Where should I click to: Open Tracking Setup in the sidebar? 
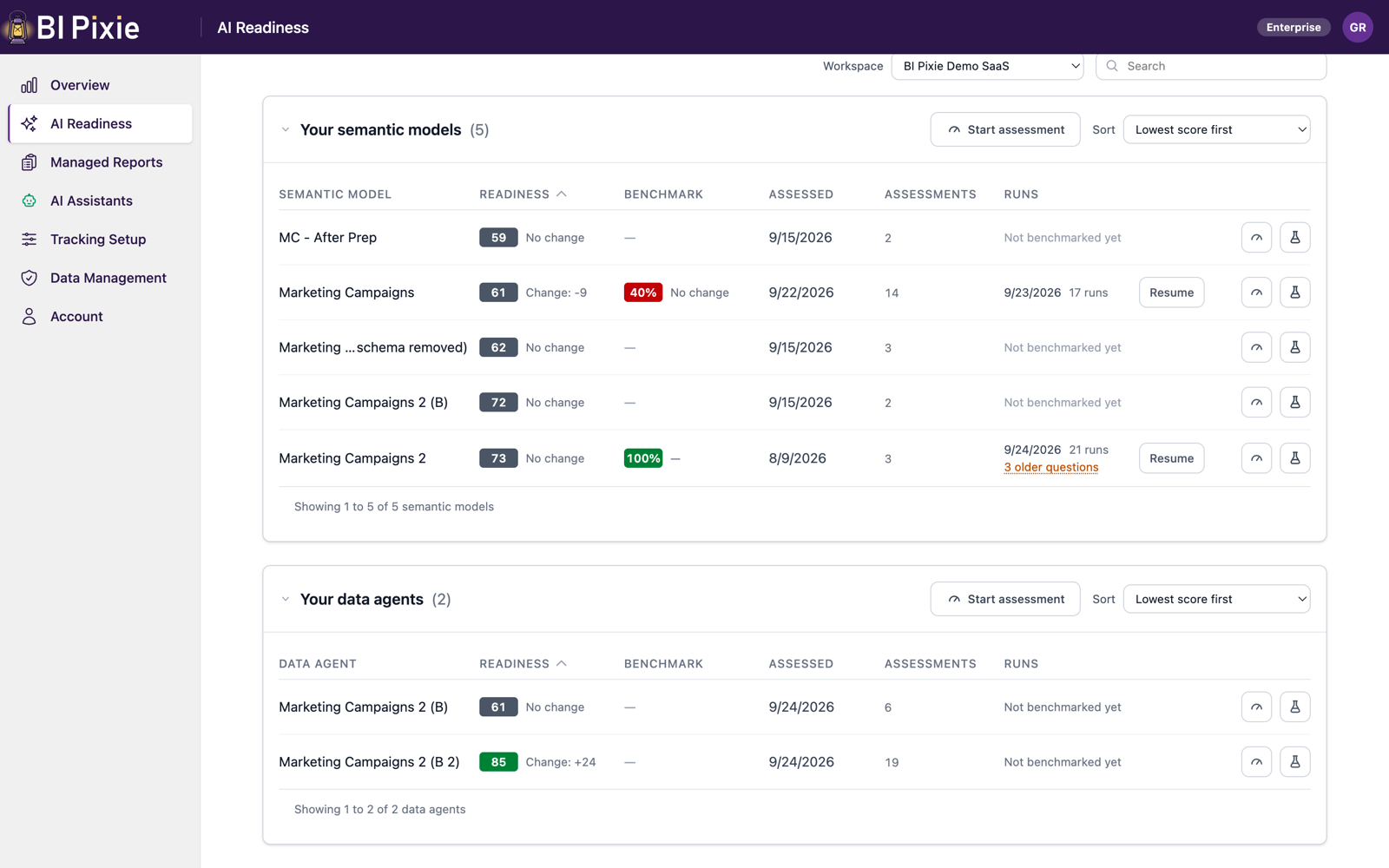point(101,240)
